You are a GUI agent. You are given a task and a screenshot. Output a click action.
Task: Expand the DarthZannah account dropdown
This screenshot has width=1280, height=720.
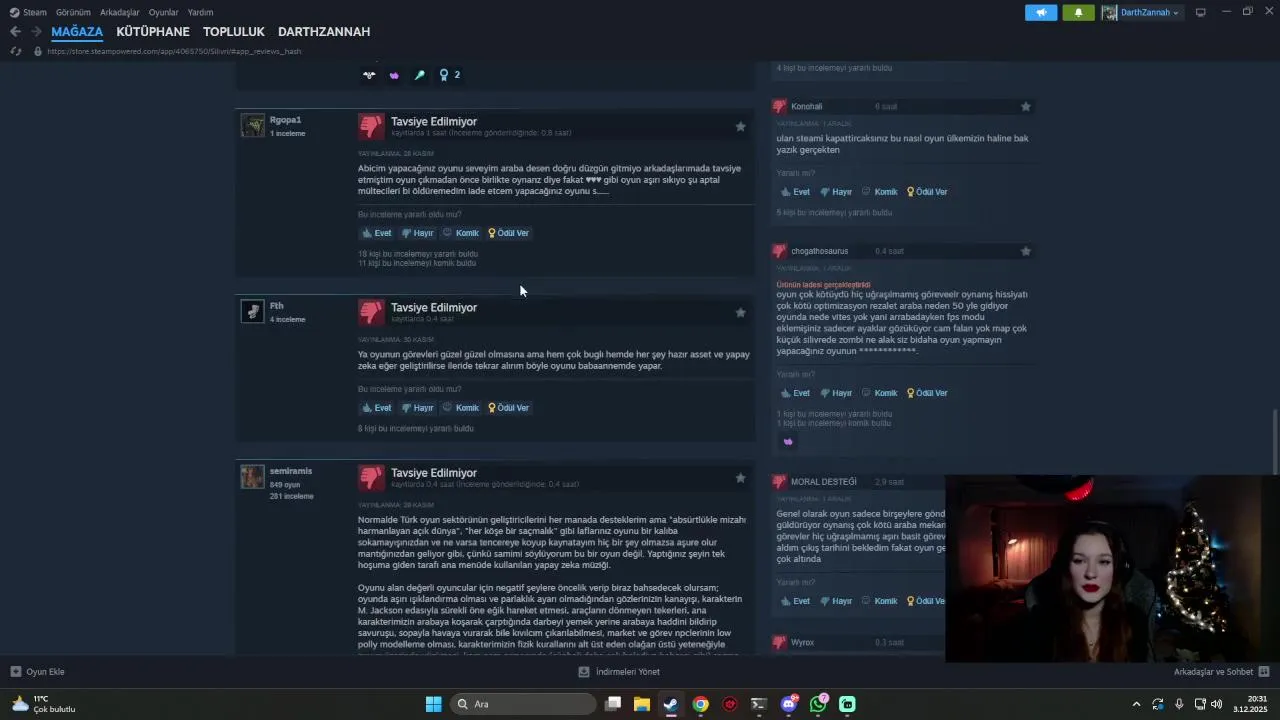pos(1141,12)
